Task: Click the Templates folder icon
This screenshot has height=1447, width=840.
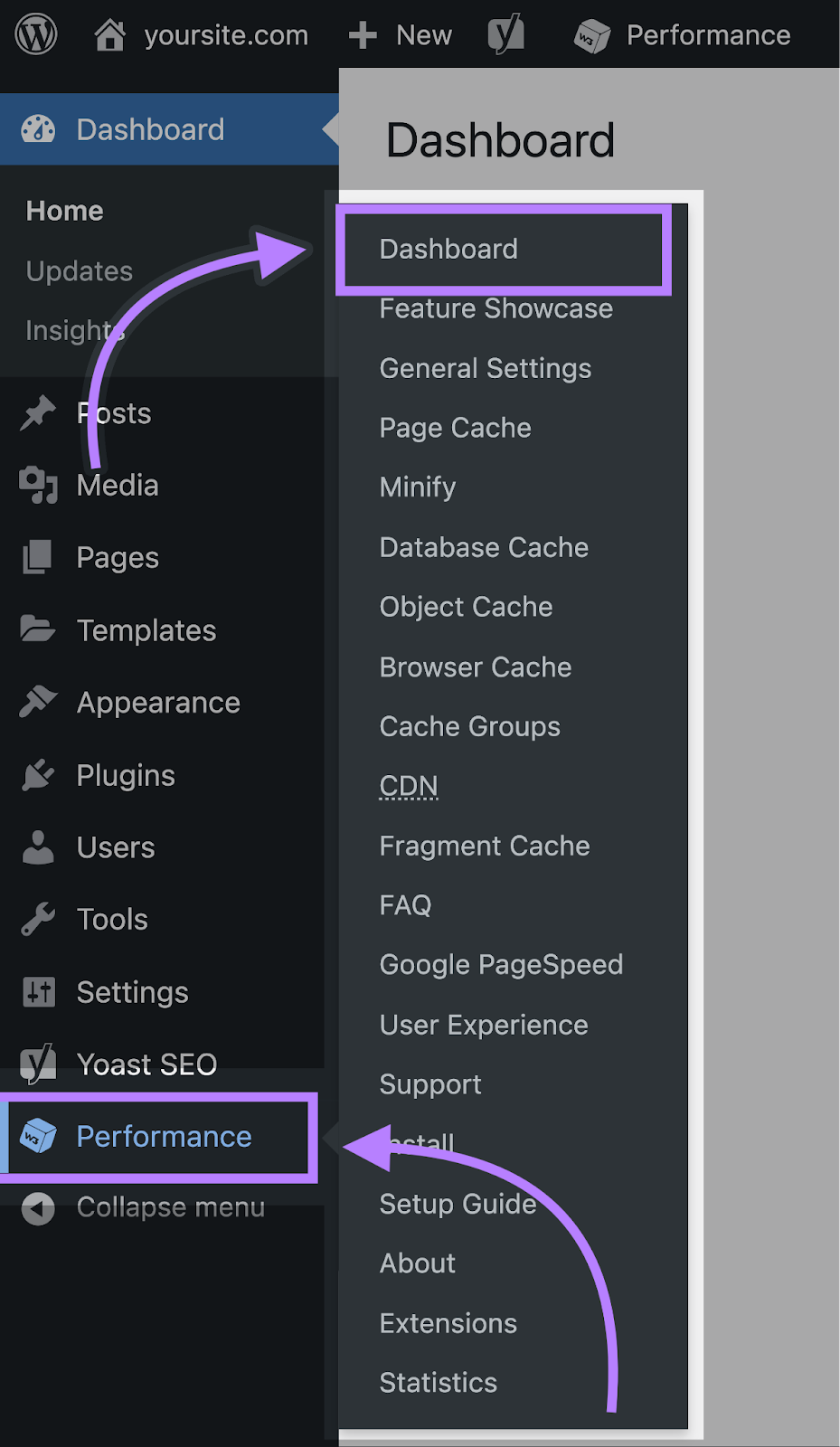Action: pos(37,629)
